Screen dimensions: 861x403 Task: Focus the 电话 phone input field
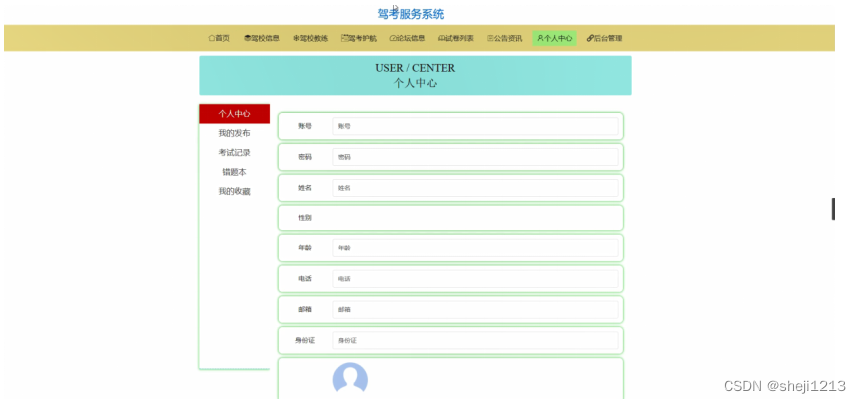pos(475,279)
